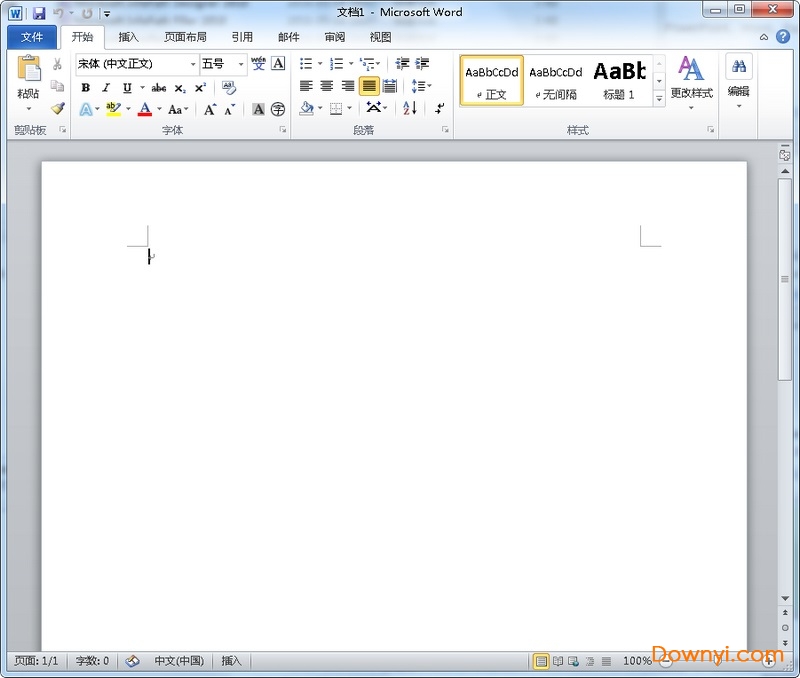Image resolution: width=800 pixels, height=678 pixels.
Task: Switch to the 插入 ribbon tab
Action: click(128, 36)
